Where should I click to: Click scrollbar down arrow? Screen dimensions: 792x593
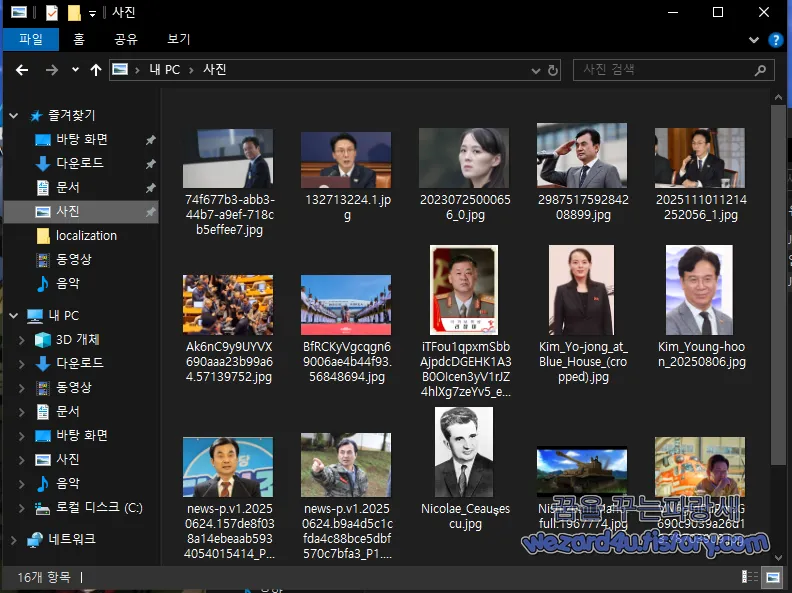pos(778,558)
